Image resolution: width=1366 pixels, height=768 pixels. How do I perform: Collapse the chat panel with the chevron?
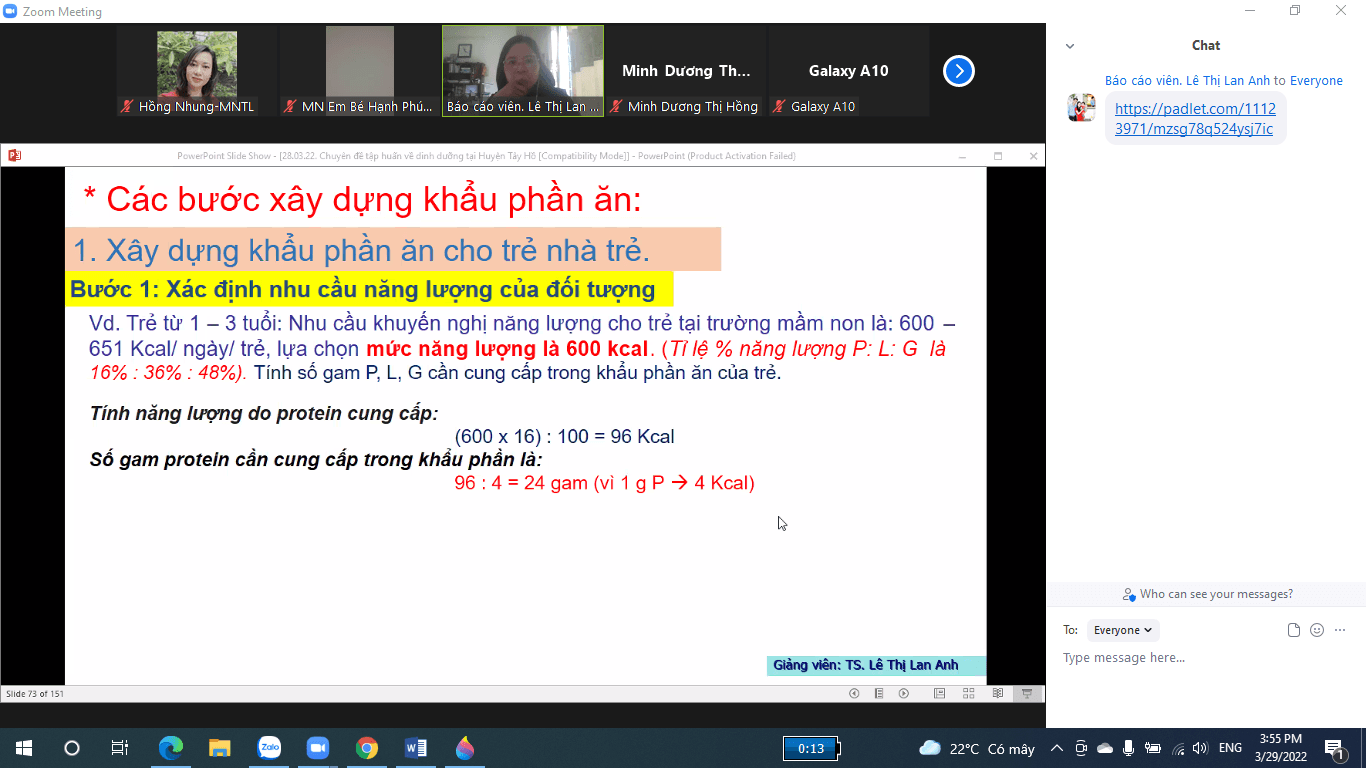pos(1069,45)
